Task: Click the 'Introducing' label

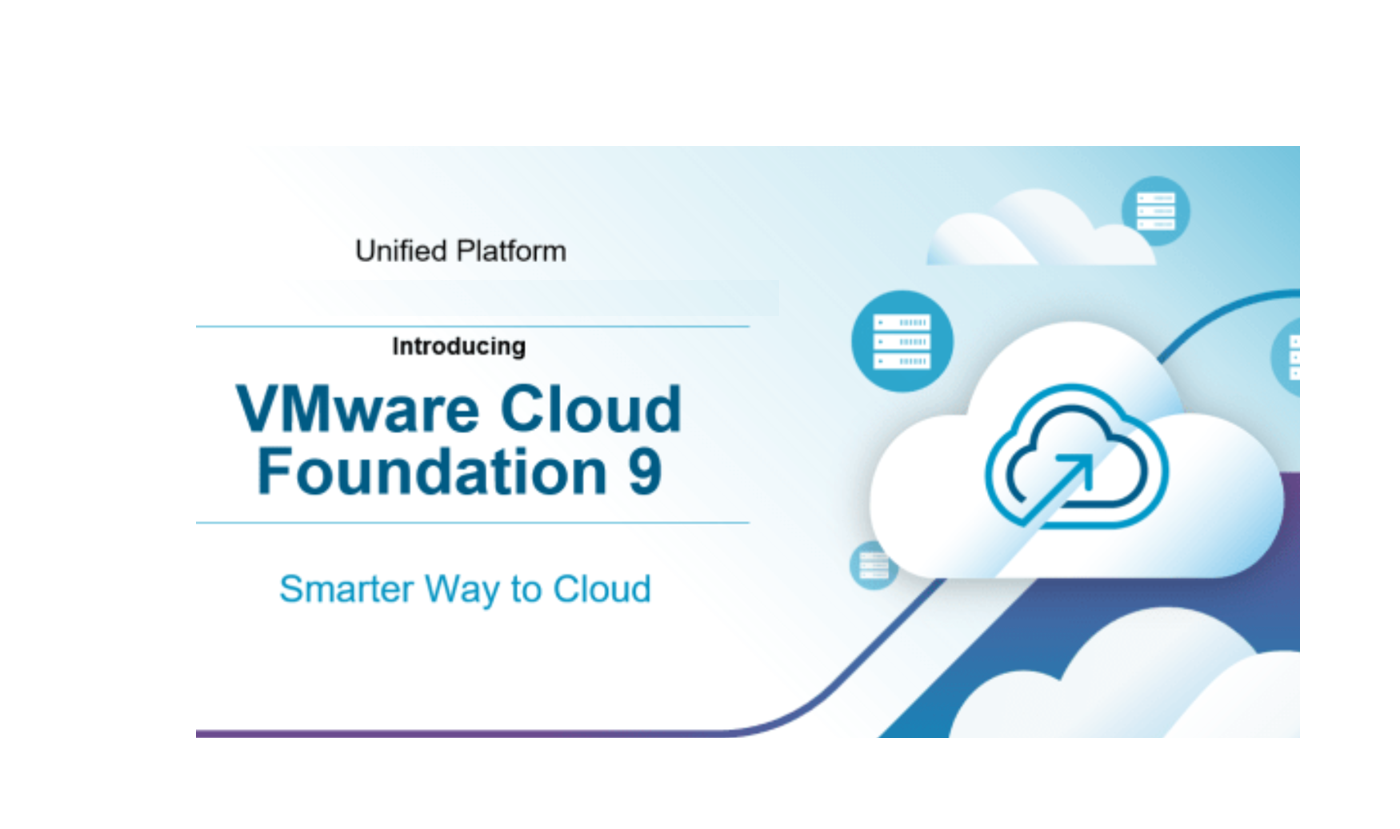Action: point(459,347)
